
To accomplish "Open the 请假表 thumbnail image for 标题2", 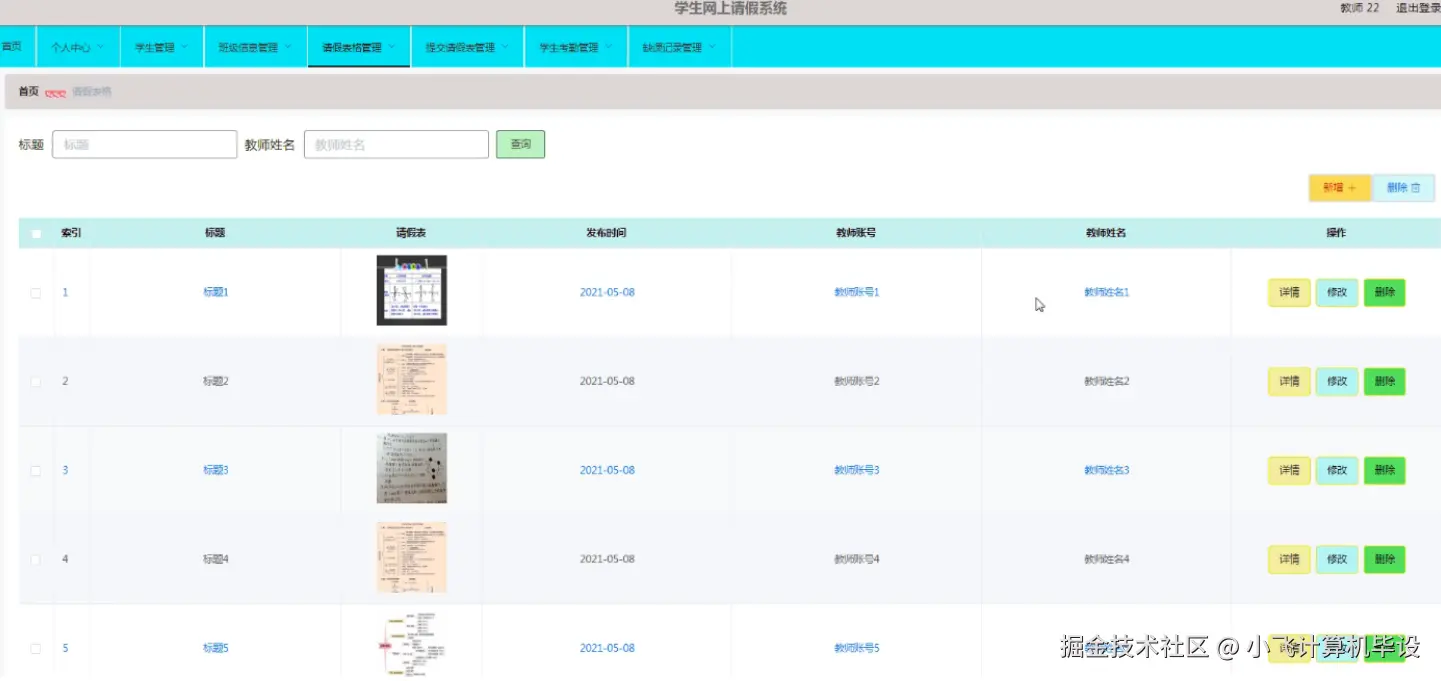I will 412,379.
